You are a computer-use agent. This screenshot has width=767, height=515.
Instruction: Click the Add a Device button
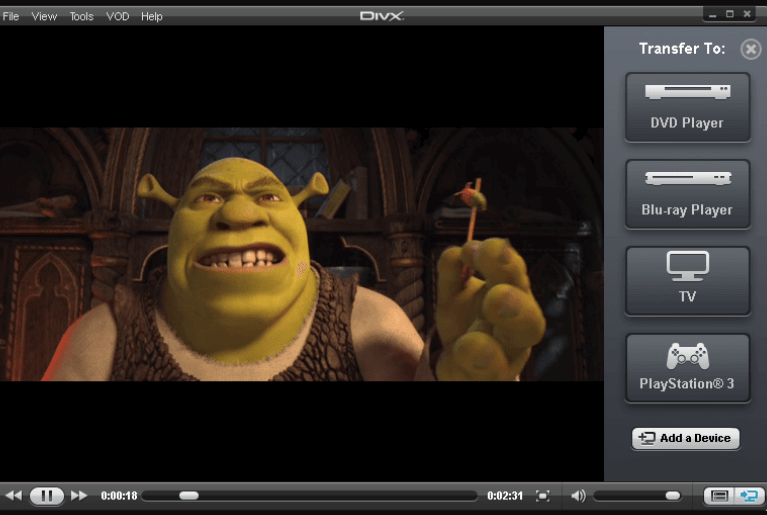(x=685, y=438)
